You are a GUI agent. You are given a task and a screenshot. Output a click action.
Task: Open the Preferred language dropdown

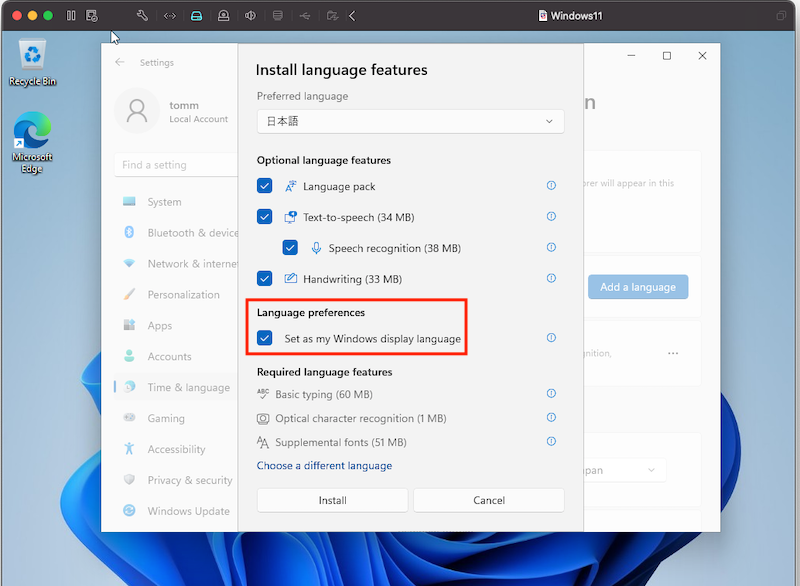click(410, 121)
